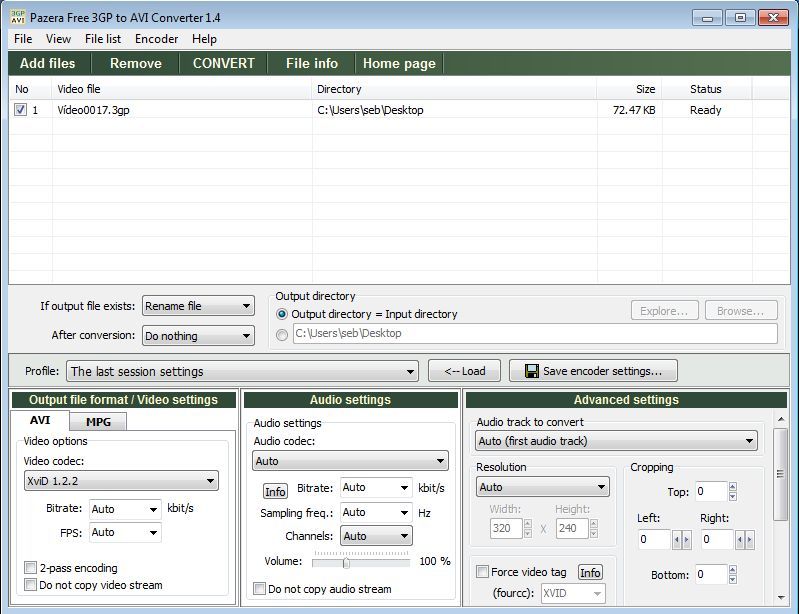
Task: Click Add files in the toolbar
Action: click(47, 63)
